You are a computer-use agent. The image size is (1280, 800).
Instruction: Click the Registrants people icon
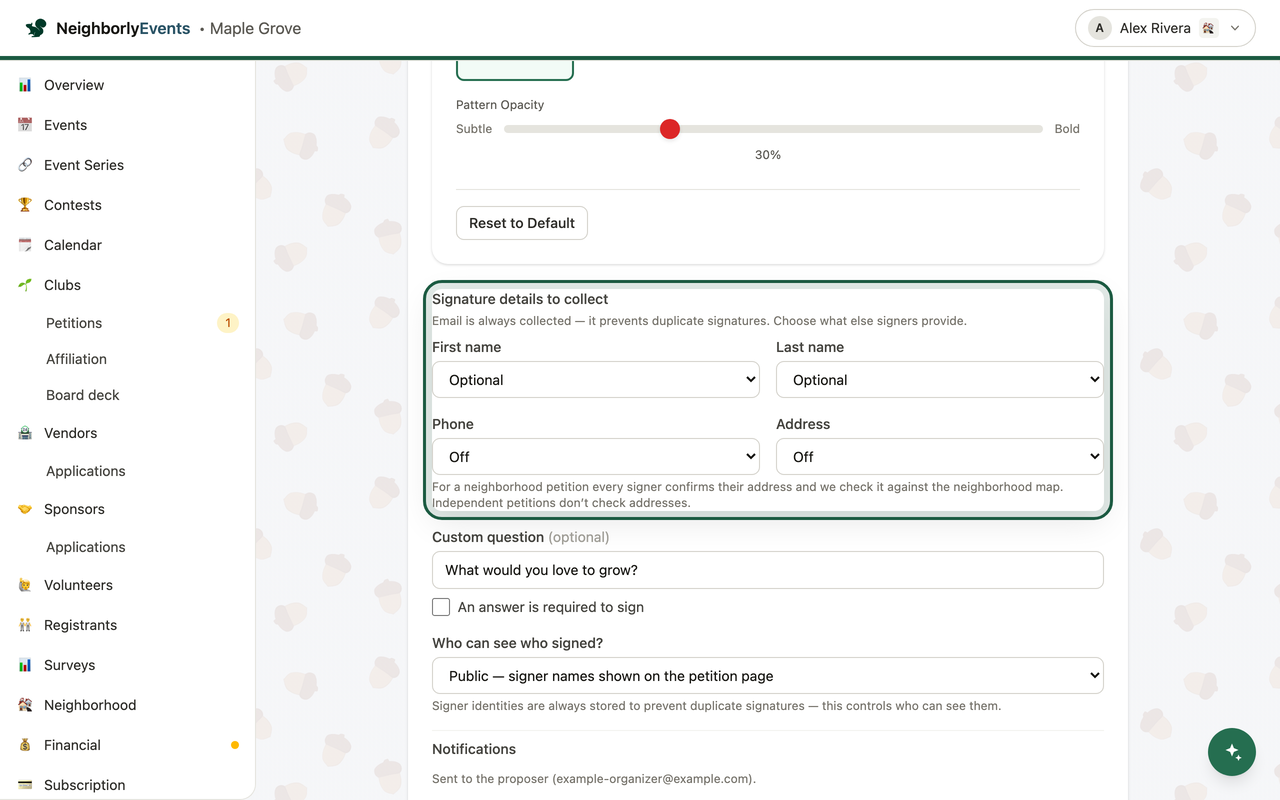click(x=25, y=625)
